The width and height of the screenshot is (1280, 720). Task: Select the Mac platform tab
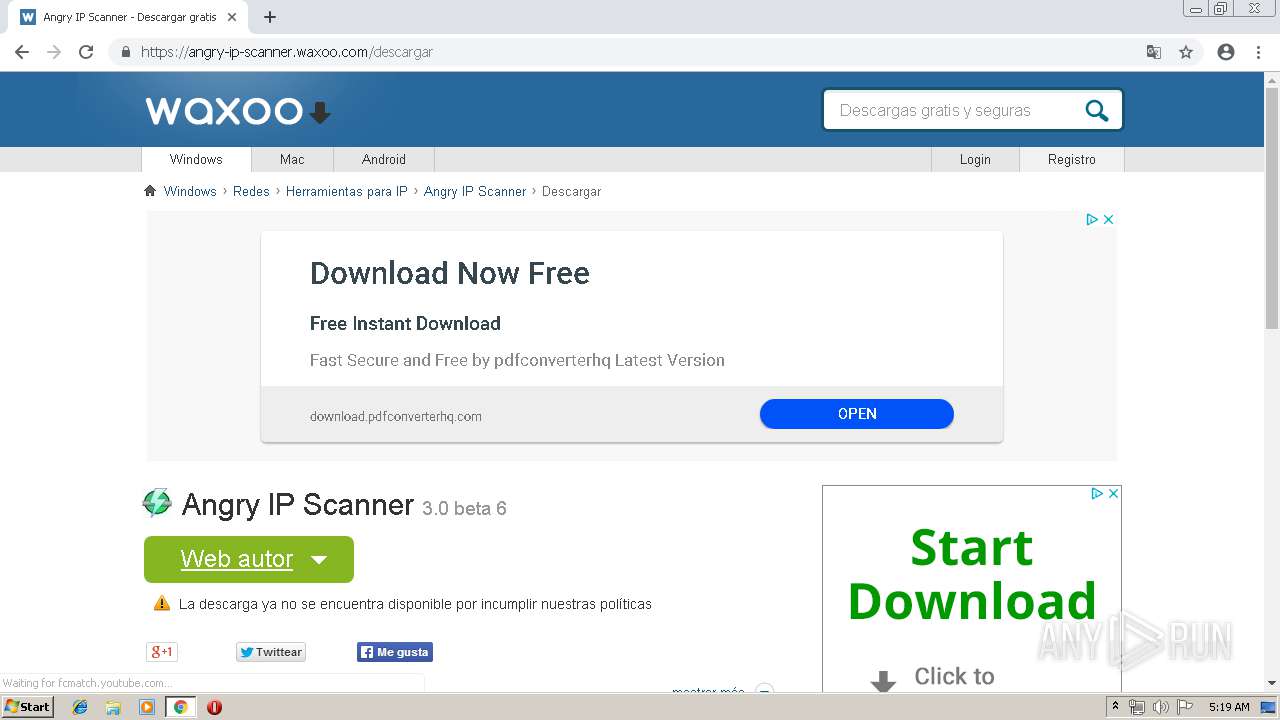coord(292,159)
